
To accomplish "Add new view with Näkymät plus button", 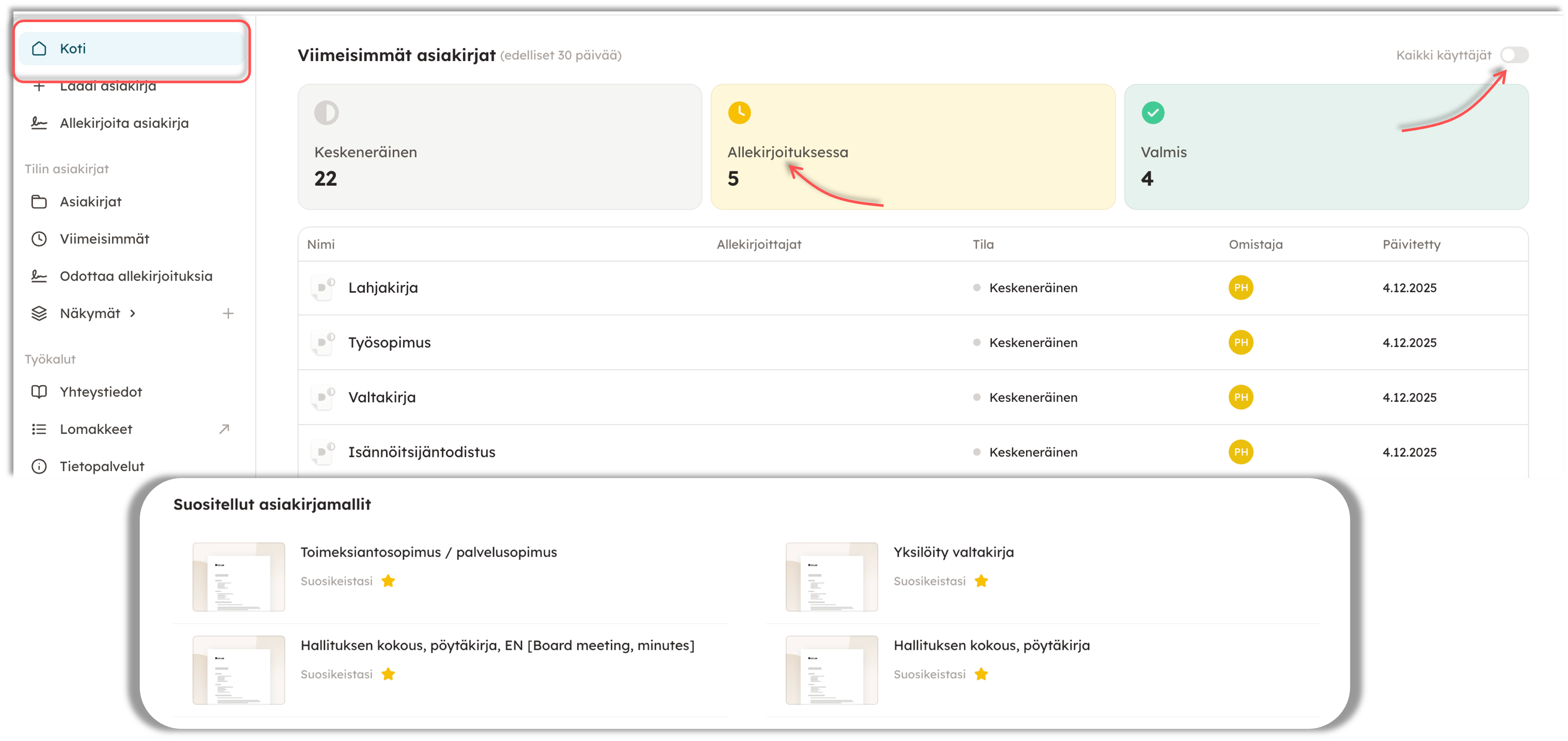I will click(x=228, y=314).
